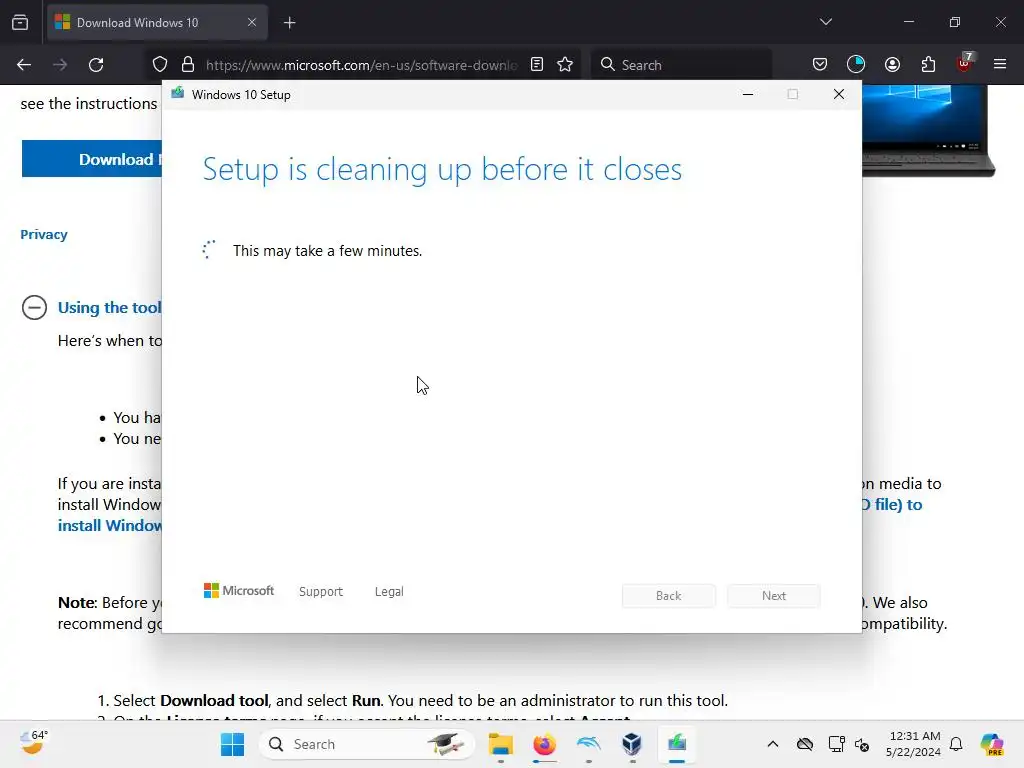Screen dimensions: 1024x768
Task: Open the Windows Start menu
Action: [232, 744]
